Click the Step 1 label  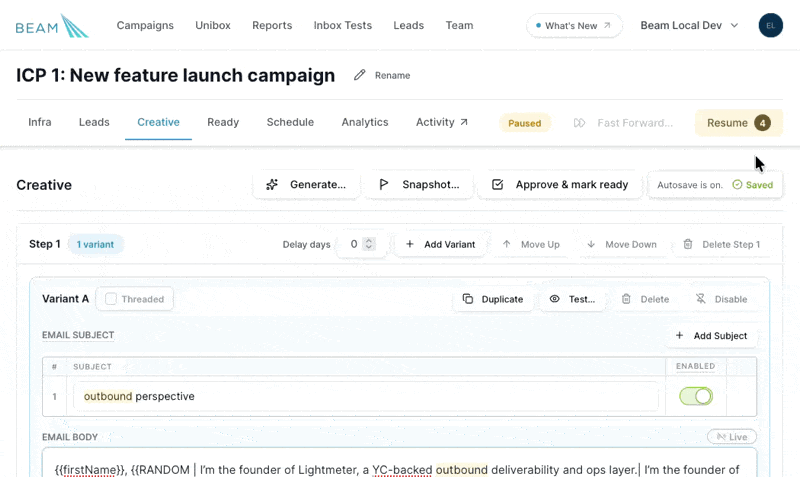[x=45, y=244]
